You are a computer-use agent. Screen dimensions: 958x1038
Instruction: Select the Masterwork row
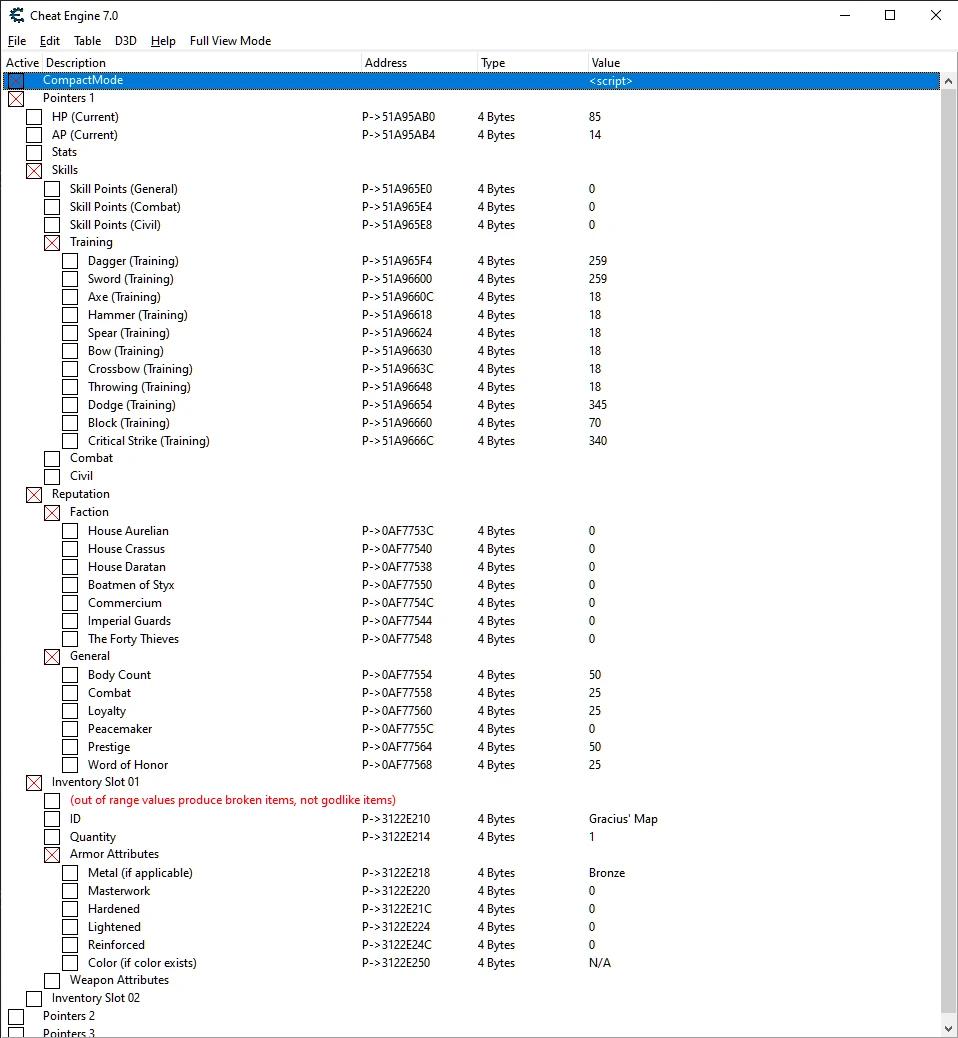point(471,891)
